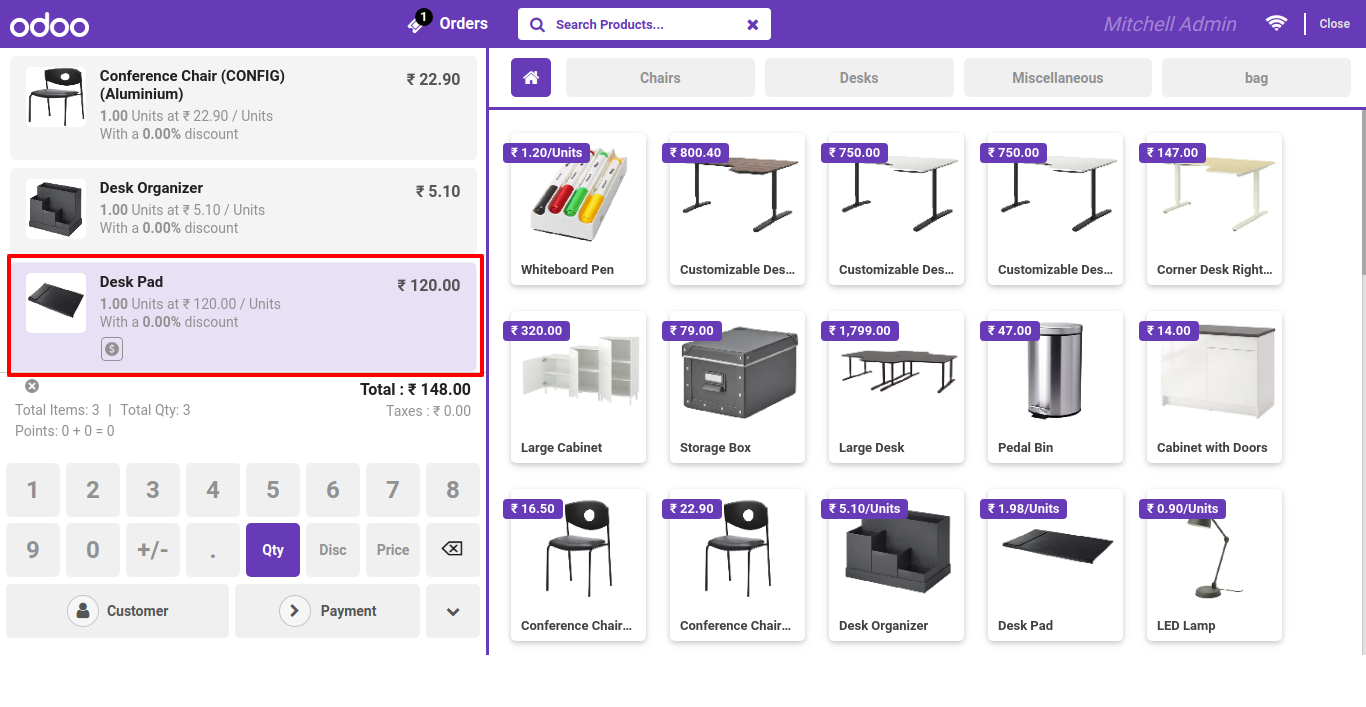
Task: Click the payment chevron icon
Action: [x=295, y=611]
